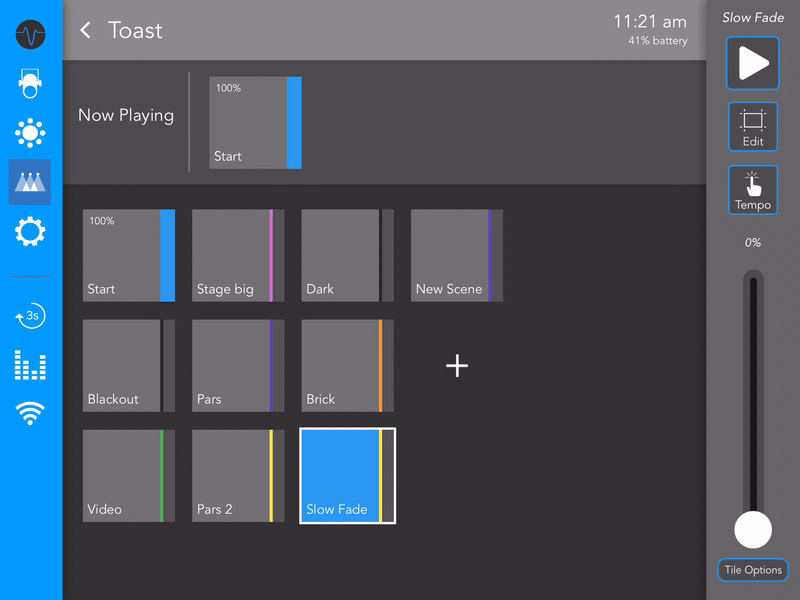Select the scenes stage-lights icon in sidebar

(30, 182)
